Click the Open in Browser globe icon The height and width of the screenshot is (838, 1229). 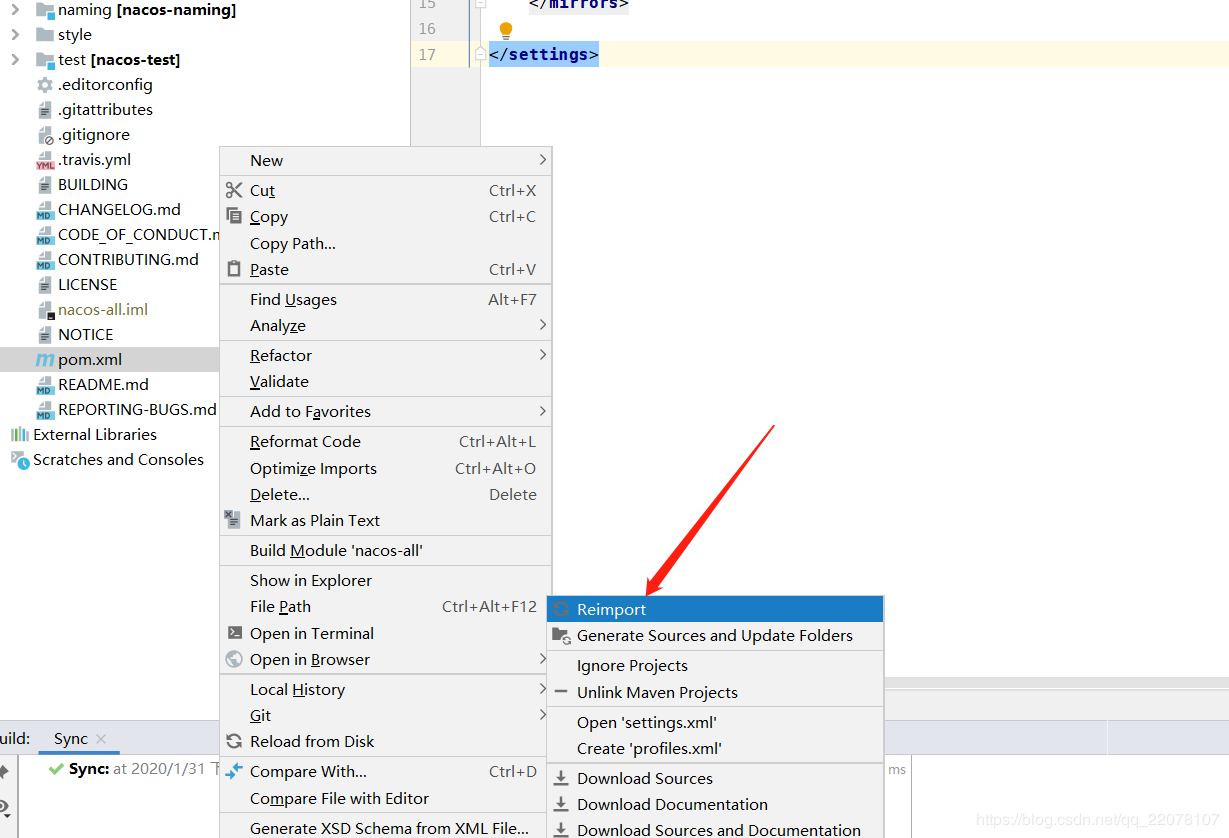(x=234, y=659)
